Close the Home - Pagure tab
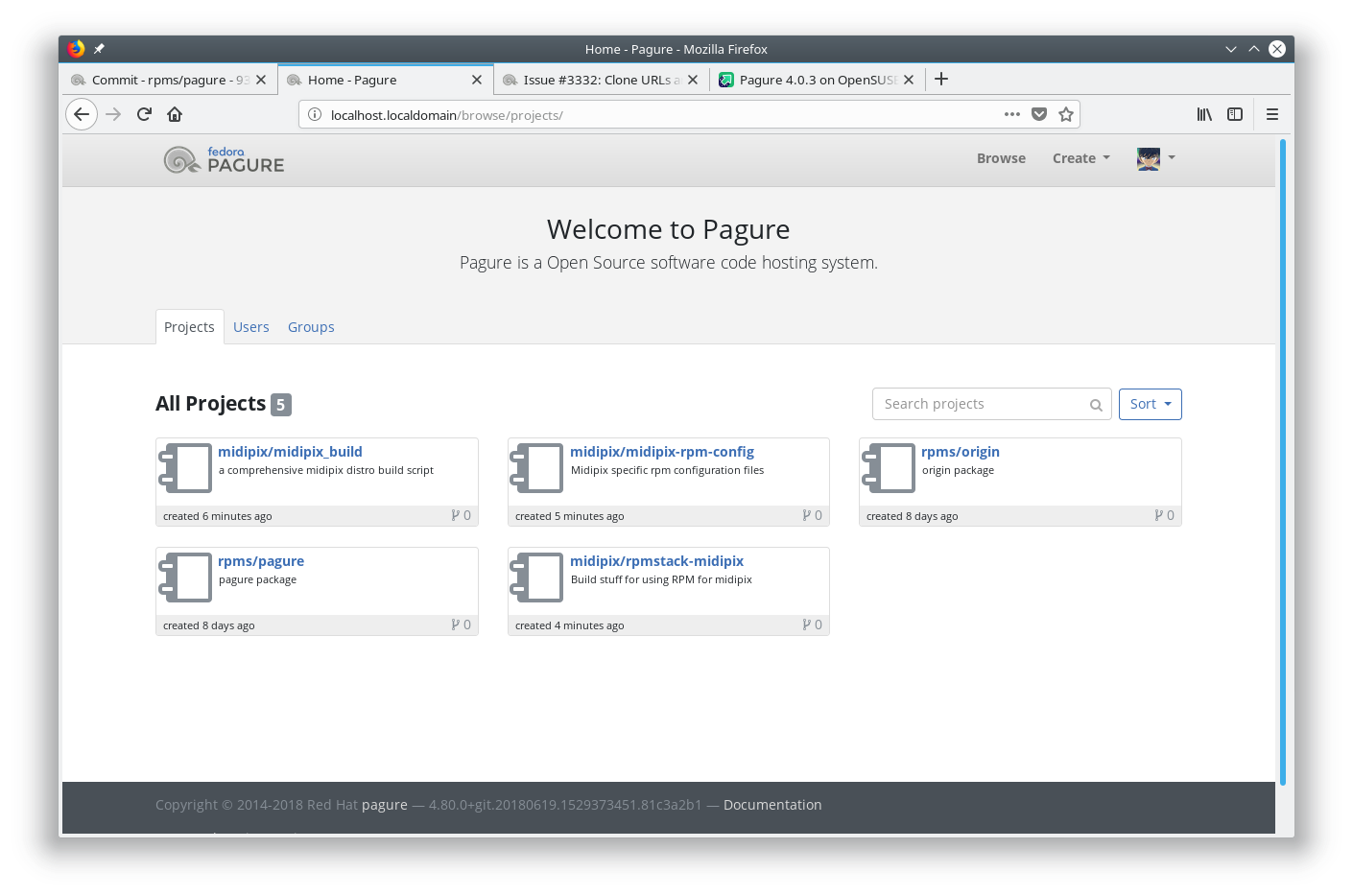The image size is (1353, 896). tap(477, 80)
